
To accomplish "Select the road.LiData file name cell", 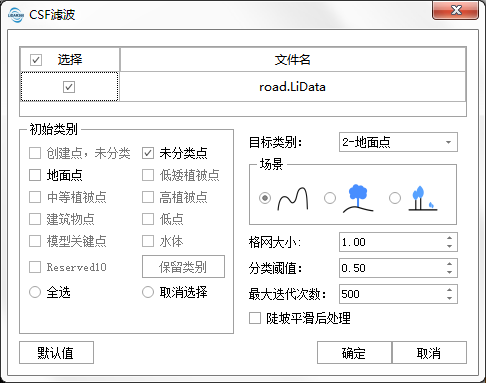I will coord(293,87).
